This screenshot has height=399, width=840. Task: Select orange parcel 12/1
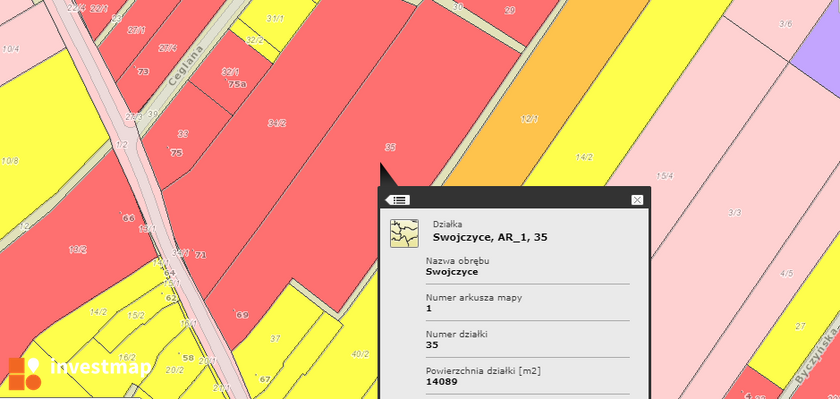tap(529, 119)
